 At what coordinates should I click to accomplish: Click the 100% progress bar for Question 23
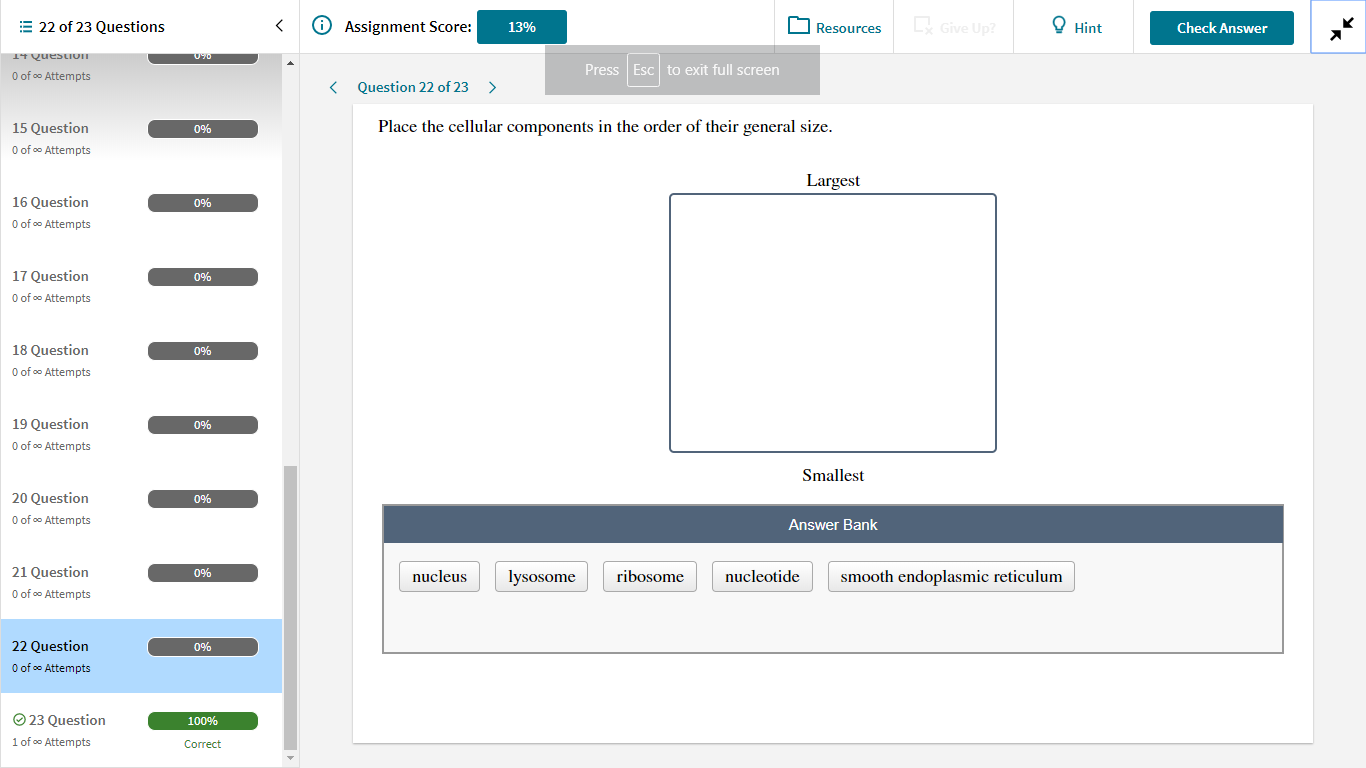point(202,720)
